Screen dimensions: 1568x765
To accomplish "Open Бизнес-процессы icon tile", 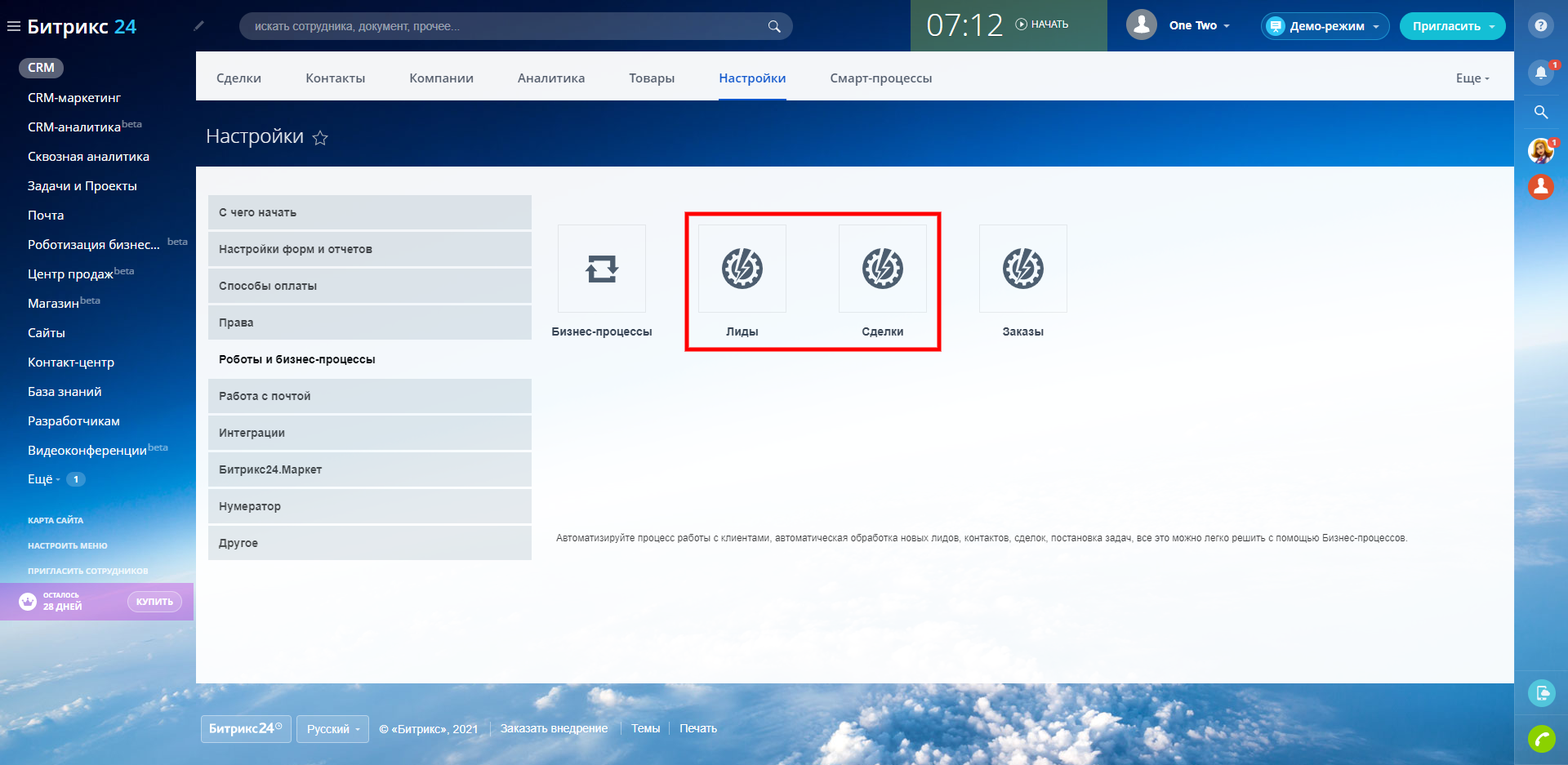I will [x=602, y=269].
